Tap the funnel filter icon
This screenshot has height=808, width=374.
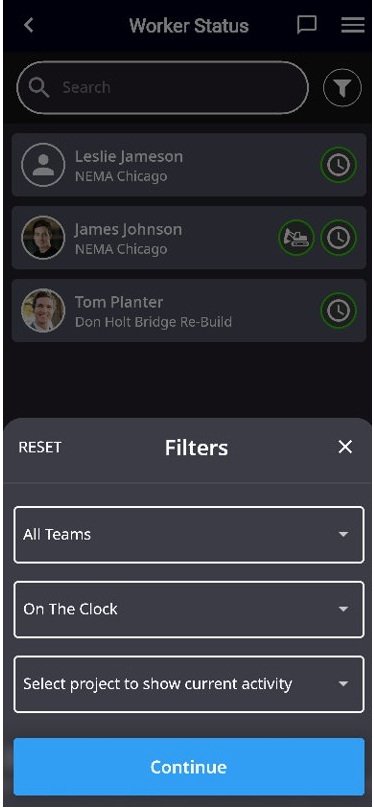(342, 88)
